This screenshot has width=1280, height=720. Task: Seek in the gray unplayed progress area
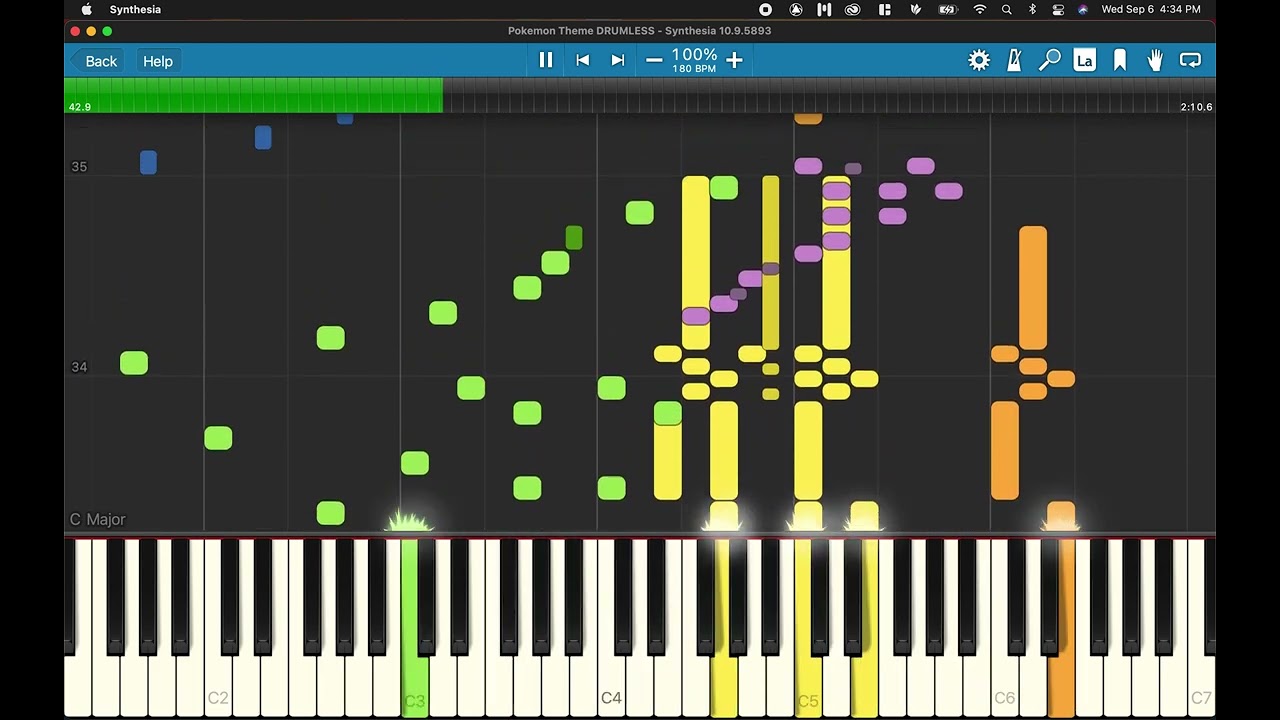pos(829,96)
